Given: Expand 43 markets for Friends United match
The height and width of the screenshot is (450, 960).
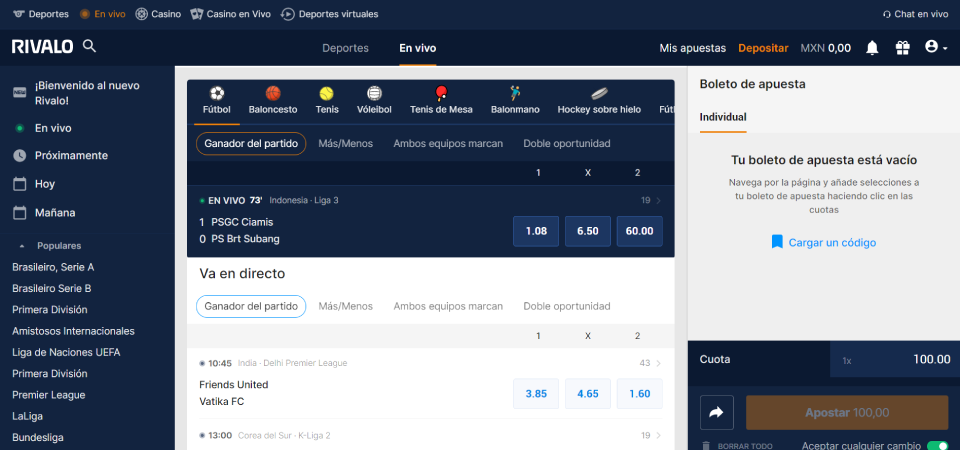Looking at the screenshot, I should coord(651,363).
